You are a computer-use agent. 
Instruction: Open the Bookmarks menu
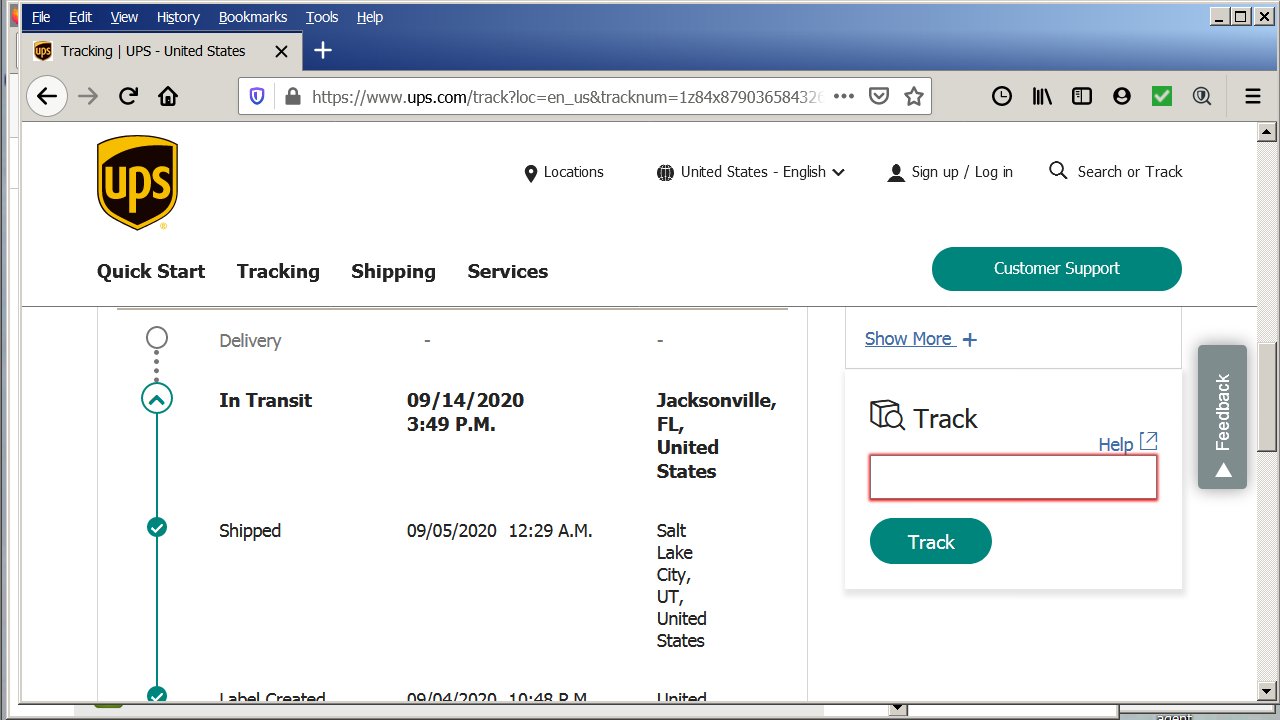point(252,17)
